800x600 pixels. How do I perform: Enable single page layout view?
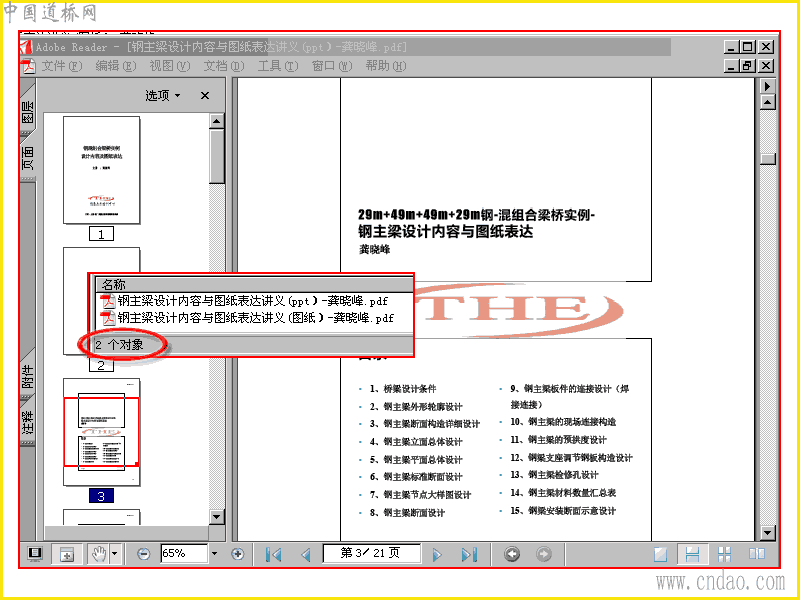[661, 554]
